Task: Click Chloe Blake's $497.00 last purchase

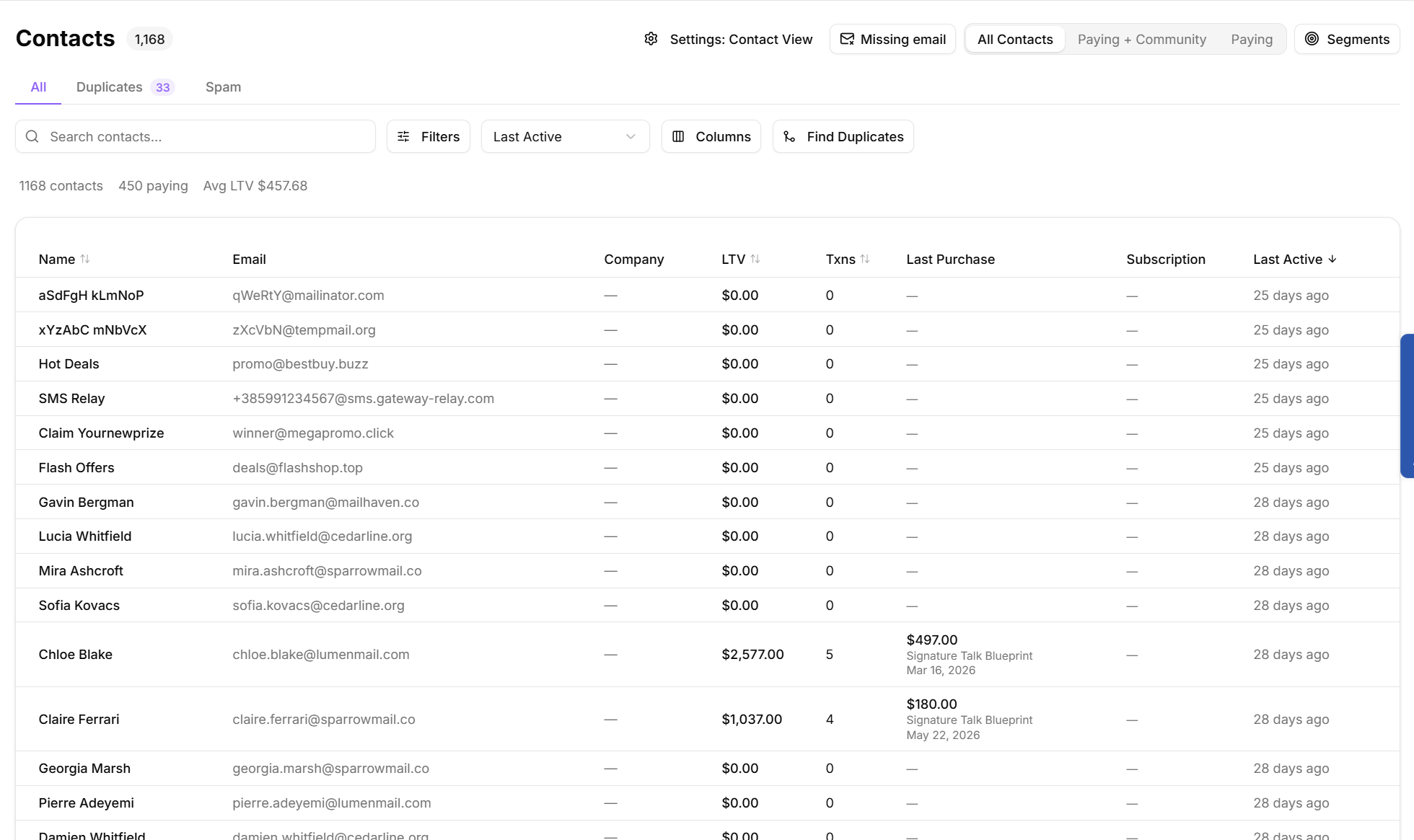Action: coord(931,640)
